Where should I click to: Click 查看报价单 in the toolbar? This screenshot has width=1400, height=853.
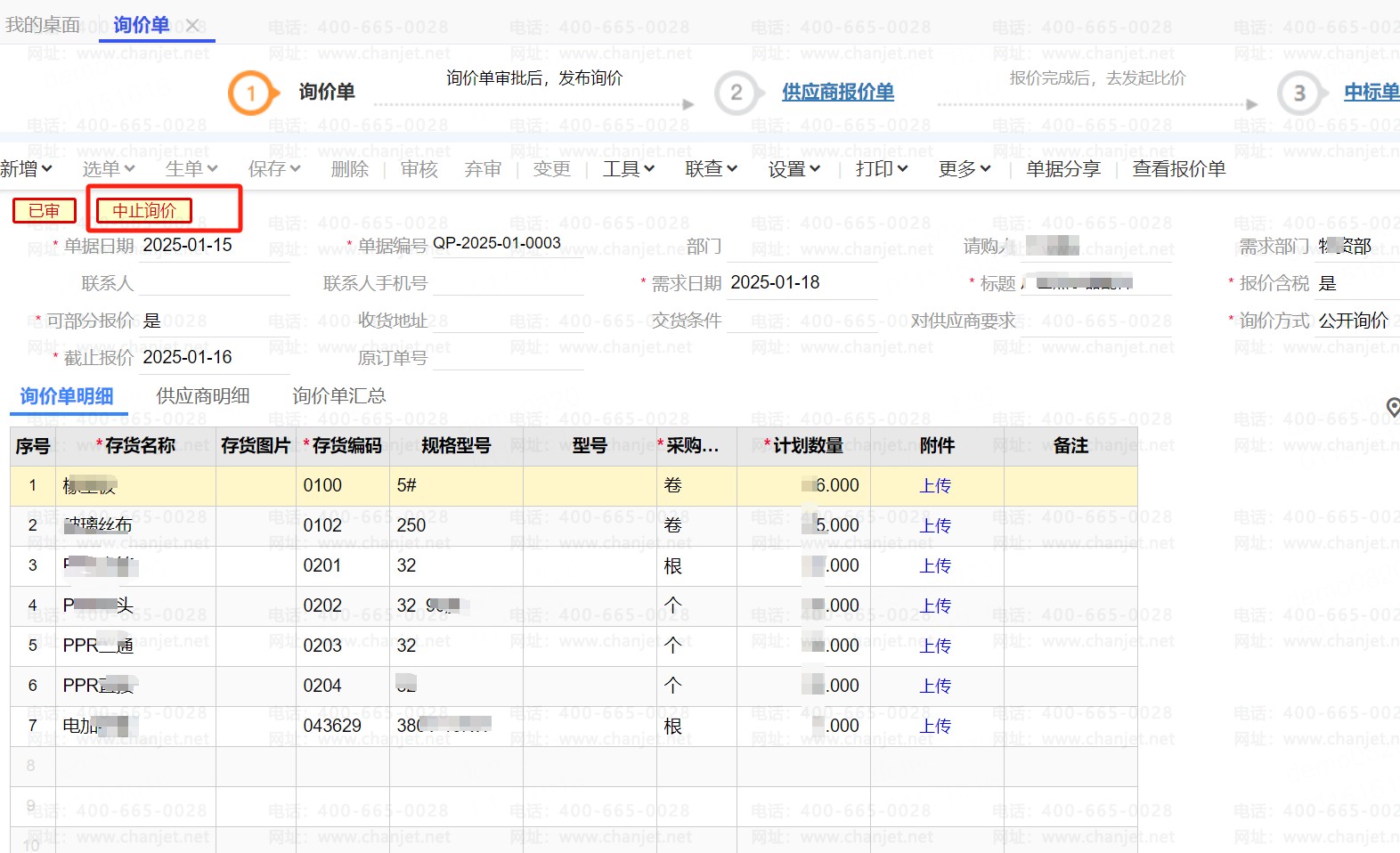(1178, 169)
